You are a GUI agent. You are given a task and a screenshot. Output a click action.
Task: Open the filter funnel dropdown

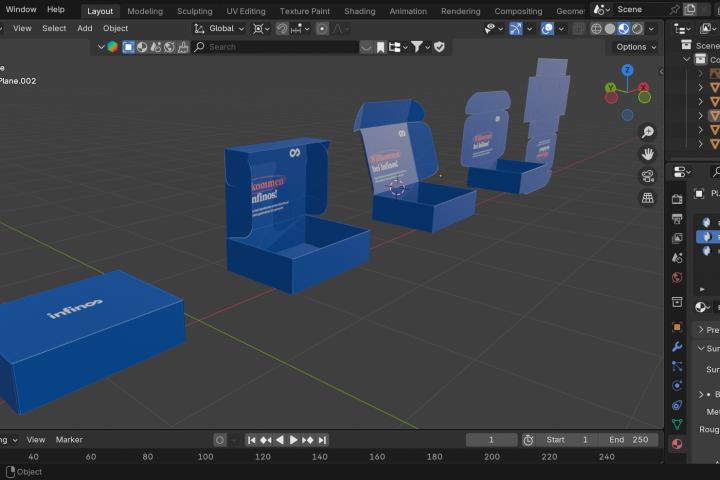421,47
